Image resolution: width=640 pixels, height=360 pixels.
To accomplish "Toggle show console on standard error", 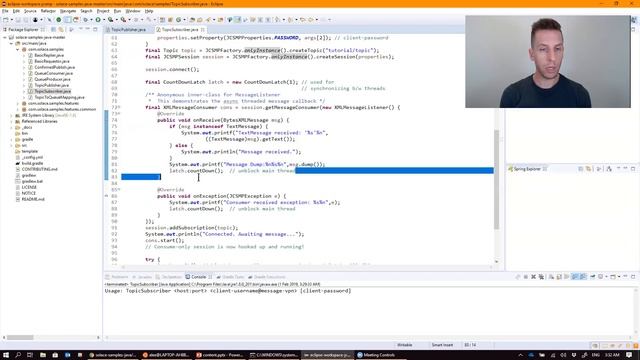I will click(x=583, y=277).
